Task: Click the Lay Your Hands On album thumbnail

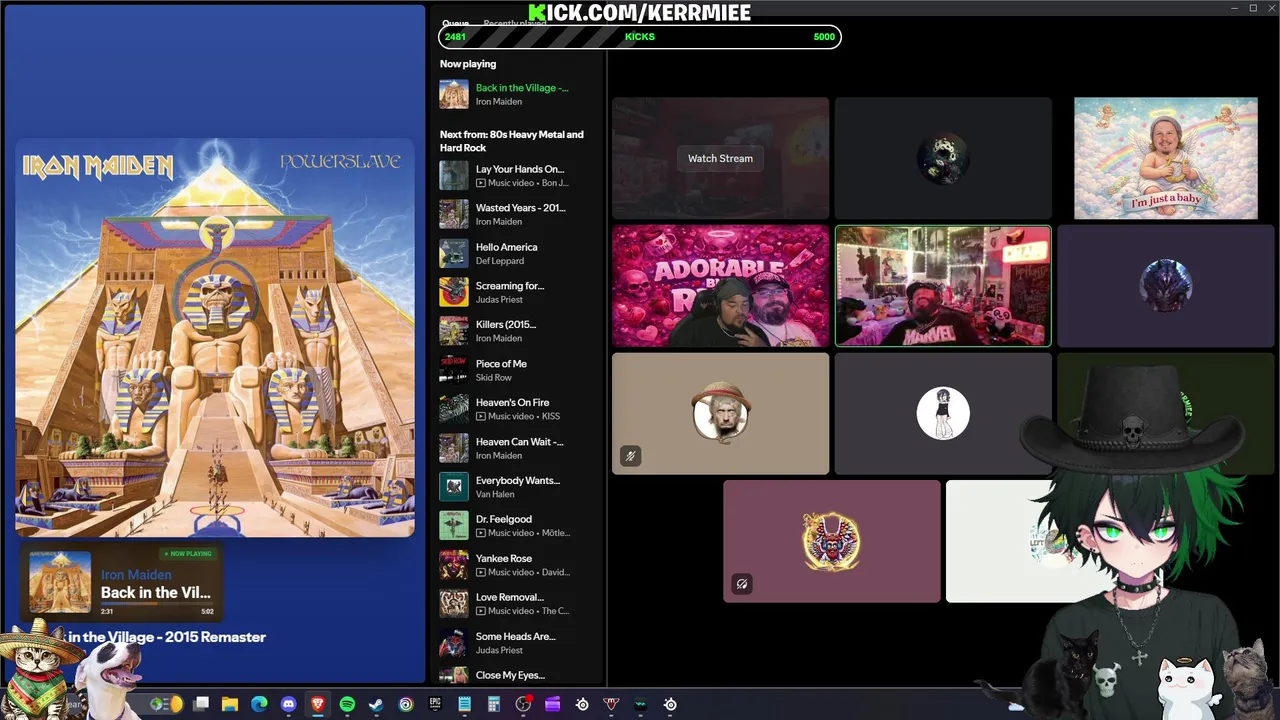Action: pyautogui.click(x=454, y=175)
